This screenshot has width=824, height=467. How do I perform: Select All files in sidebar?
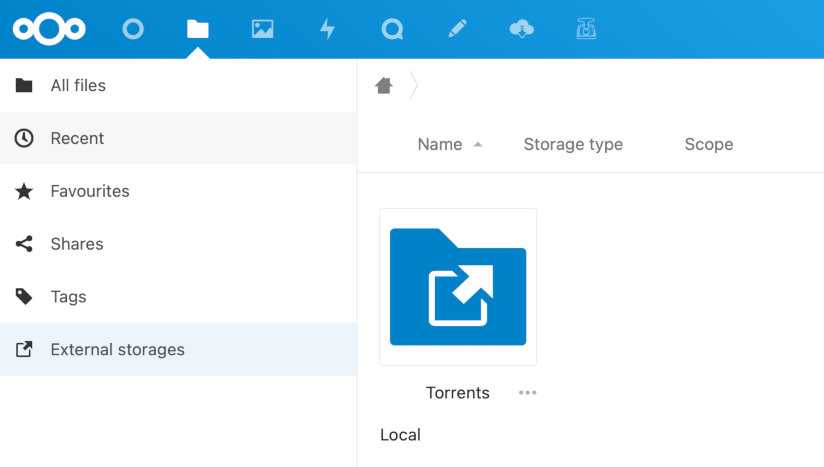[78, 86]
